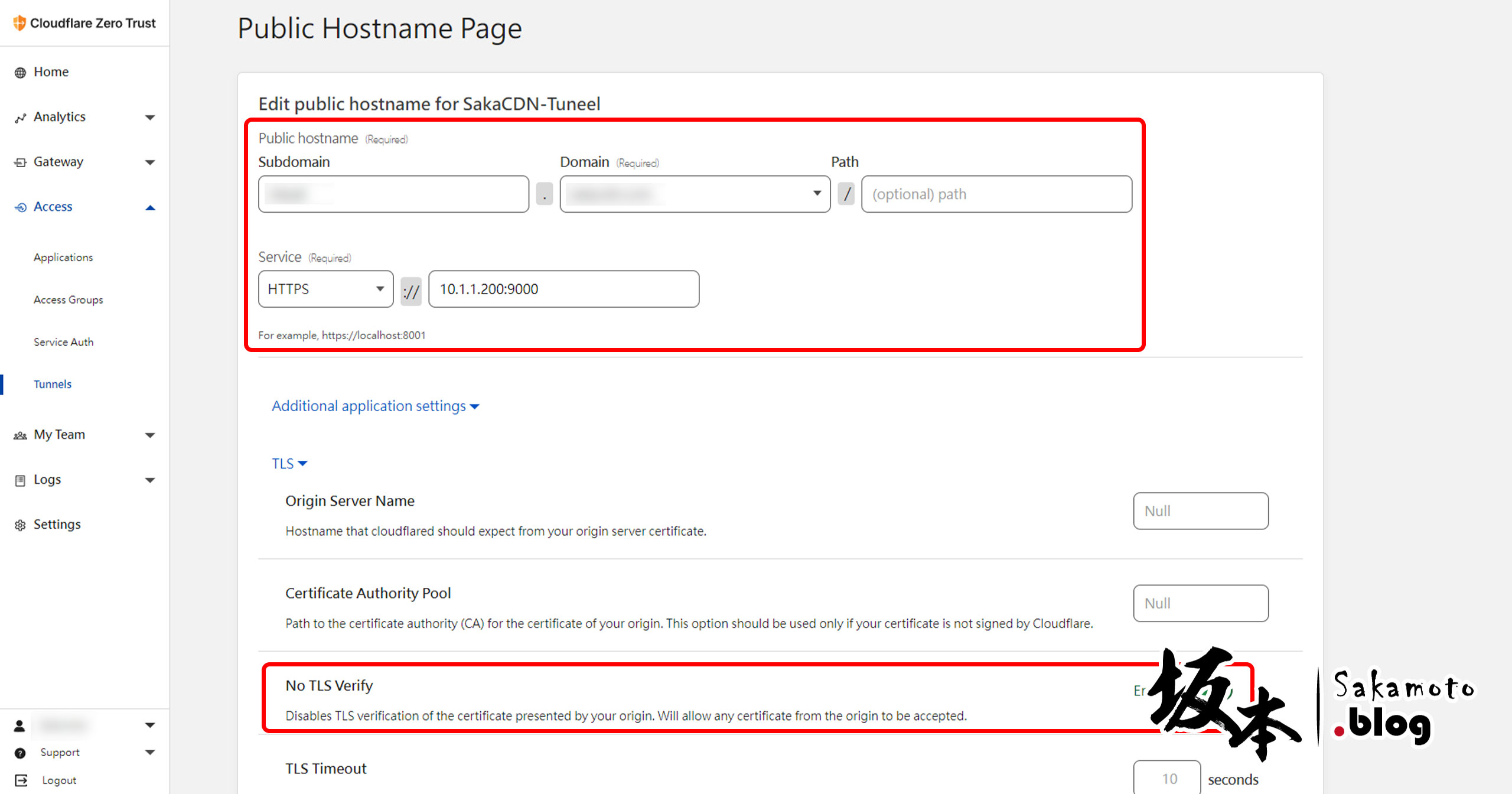1512x794 pixels.
Task: Click the Analytics chart icon
Action: point(20,118)
